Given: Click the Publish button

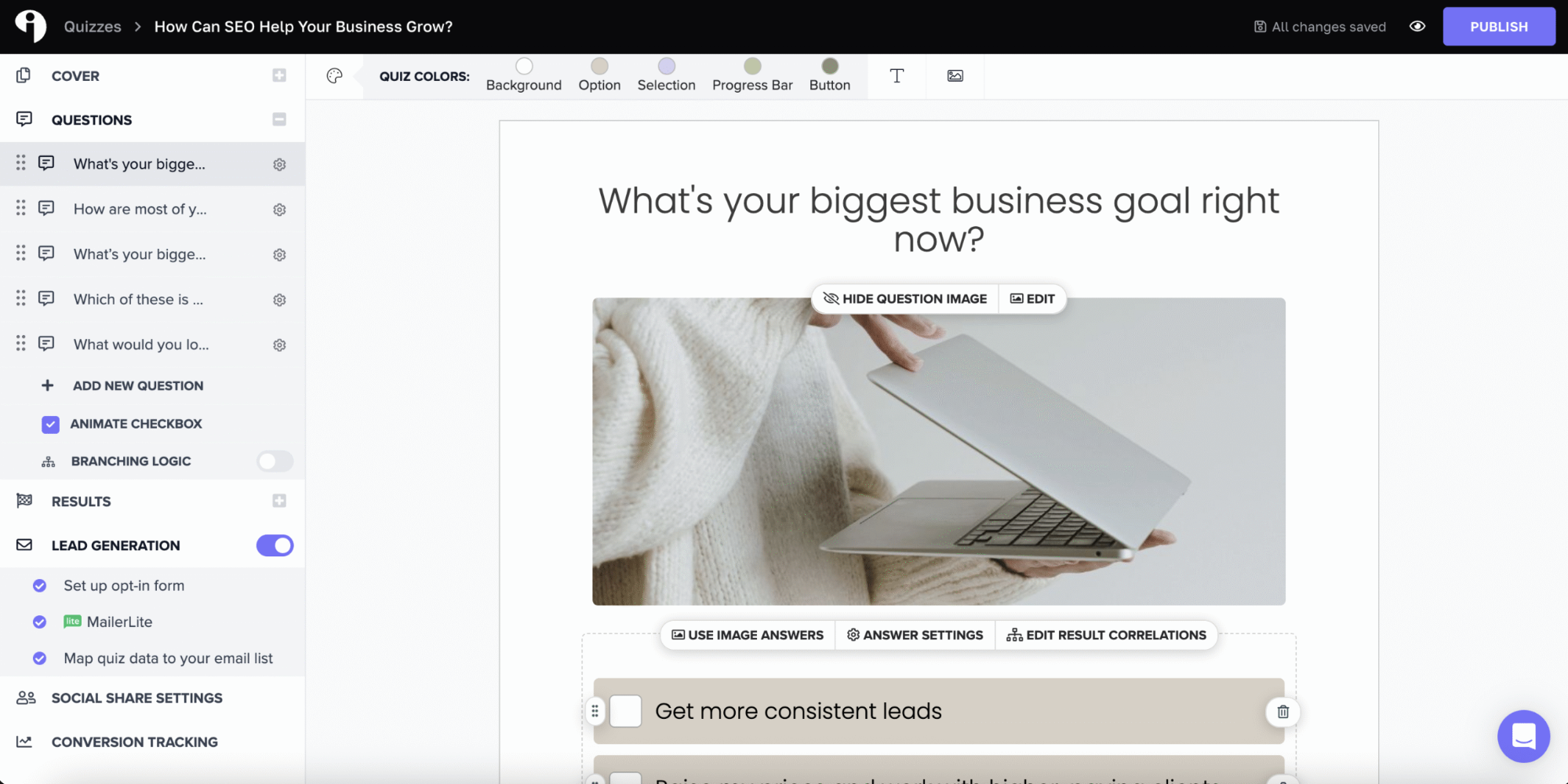Looking at the screenshot, I should coord(1498,27).
